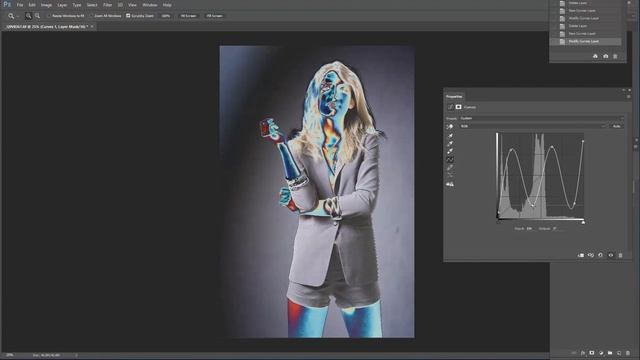640x360 pixels.
Task: Select the Properties panel tab
Action: (x=454, y=97)
